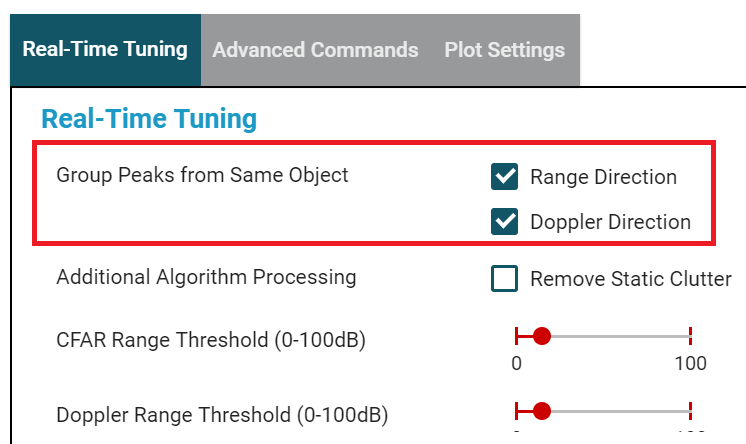The image size is (746, 444).
Task: Click the CFAR Range Threshold (0-100dB) label
Action: 211,340
